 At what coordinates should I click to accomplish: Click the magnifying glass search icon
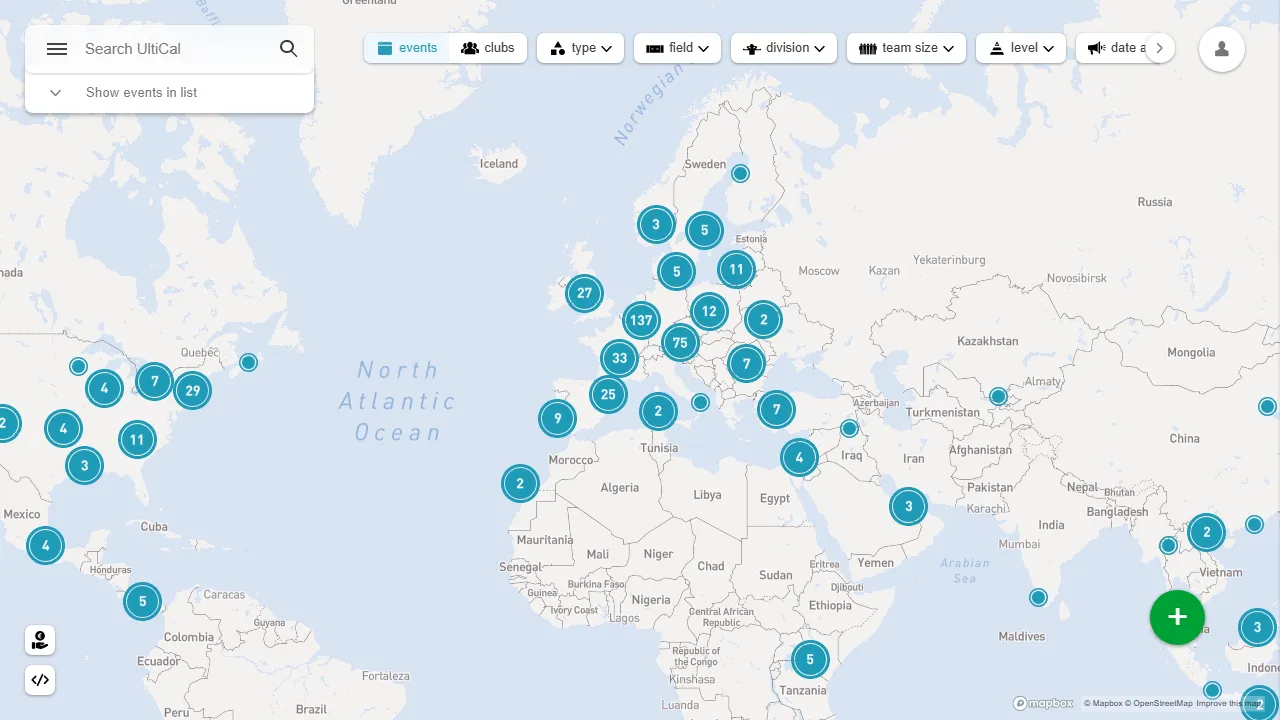click(x=288, y=49)
